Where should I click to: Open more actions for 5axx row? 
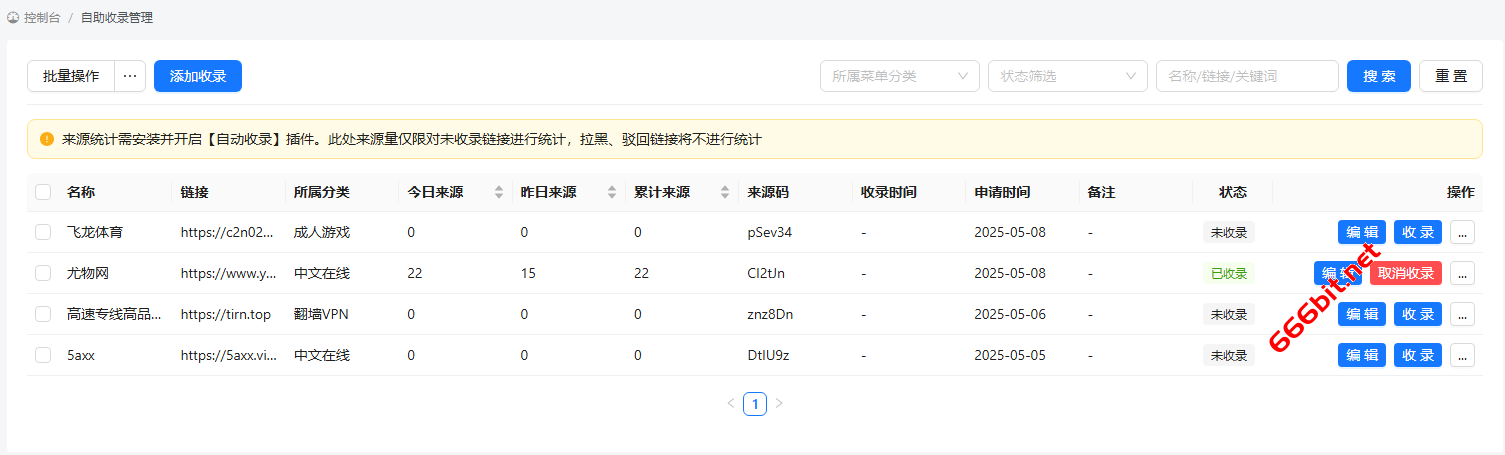pyautogui.click(x=1462, y=355)
